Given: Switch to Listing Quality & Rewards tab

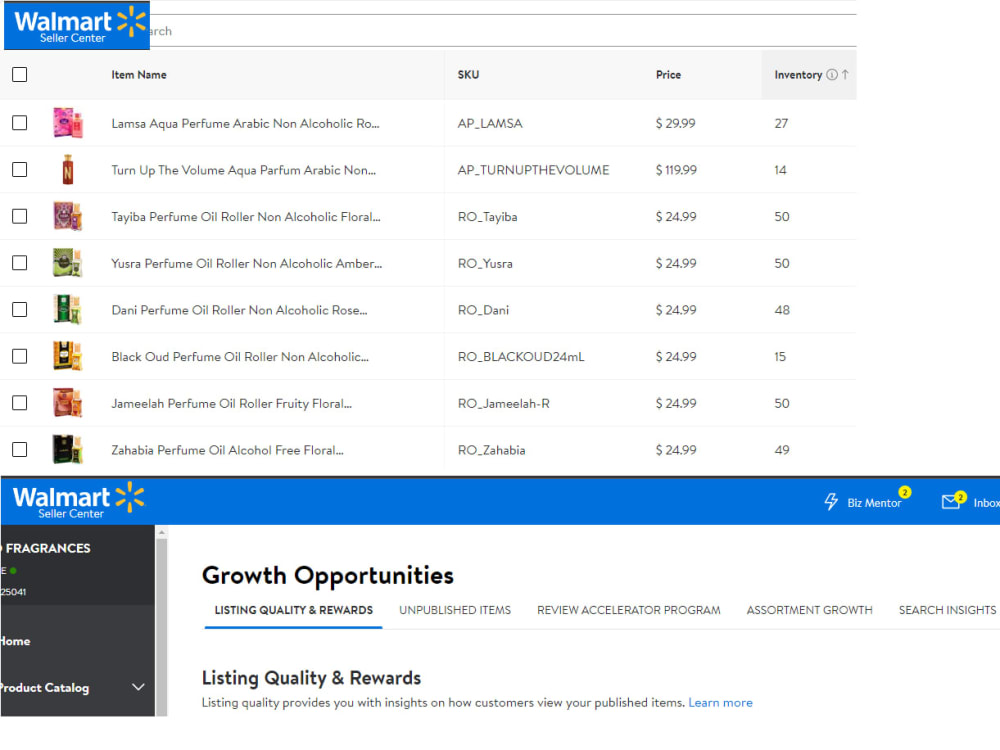Looking at the screenshot, I should click(293, 610).
